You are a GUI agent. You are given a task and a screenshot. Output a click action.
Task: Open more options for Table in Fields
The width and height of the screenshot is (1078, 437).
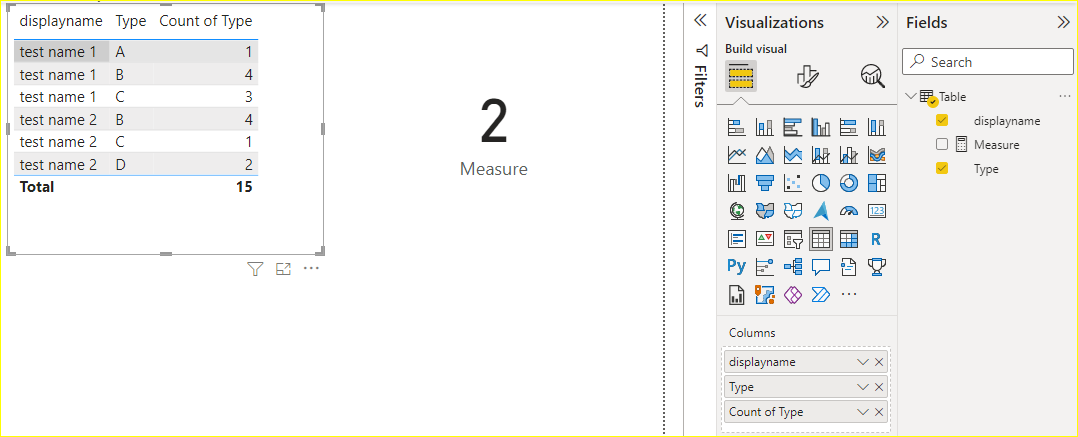click(1065, 96)
